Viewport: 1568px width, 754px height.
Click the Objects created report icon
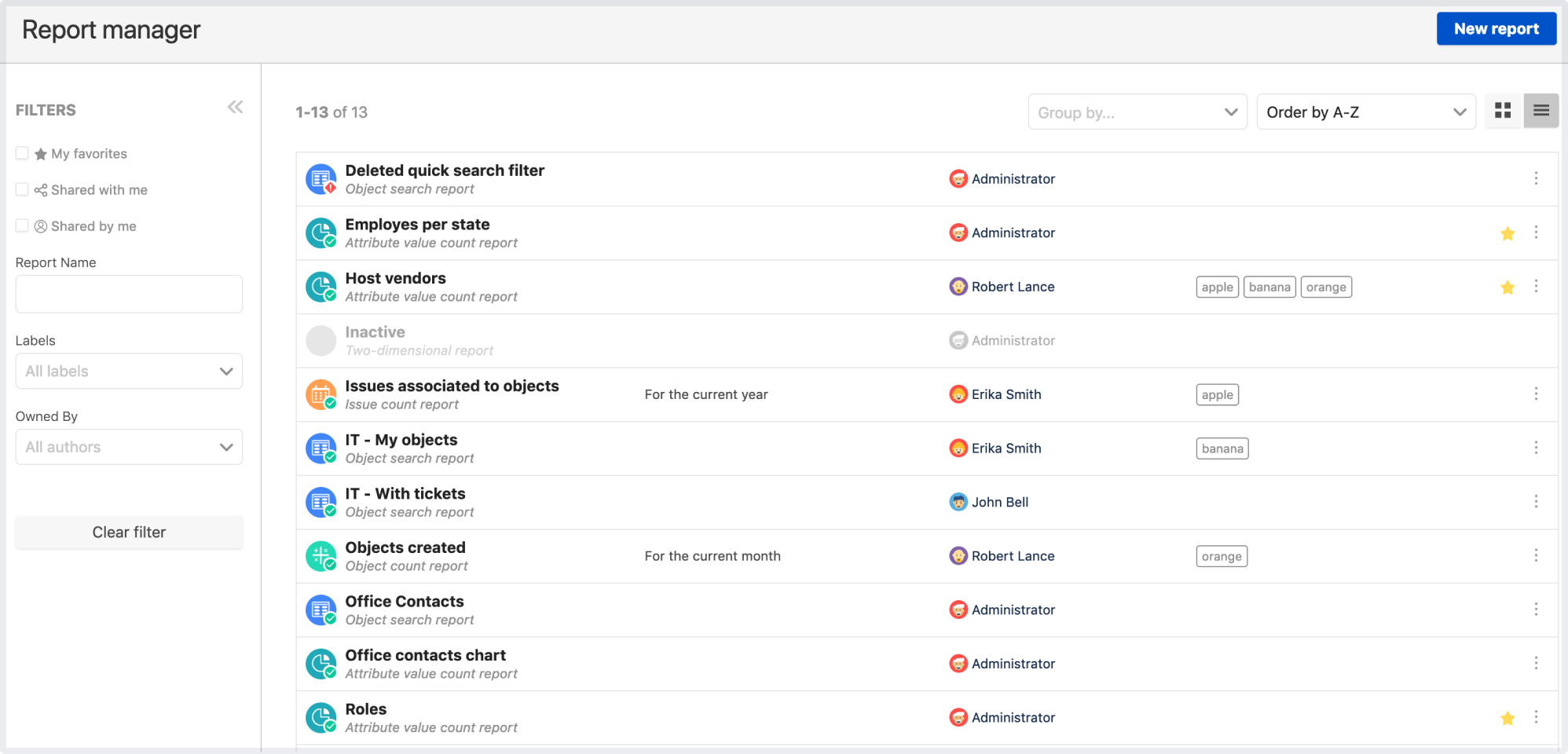coord(321,556)
